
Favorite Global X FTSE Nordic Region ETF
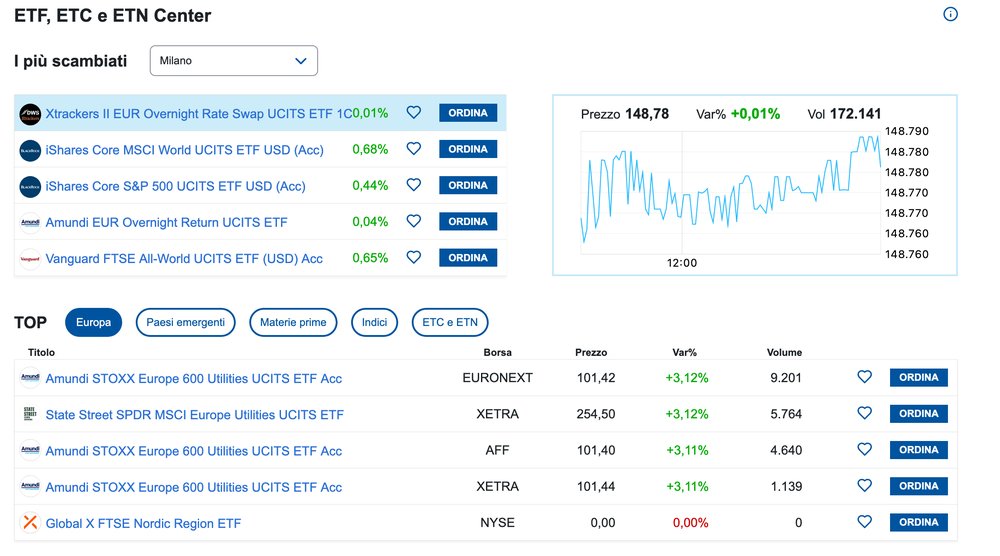[864, 522]
